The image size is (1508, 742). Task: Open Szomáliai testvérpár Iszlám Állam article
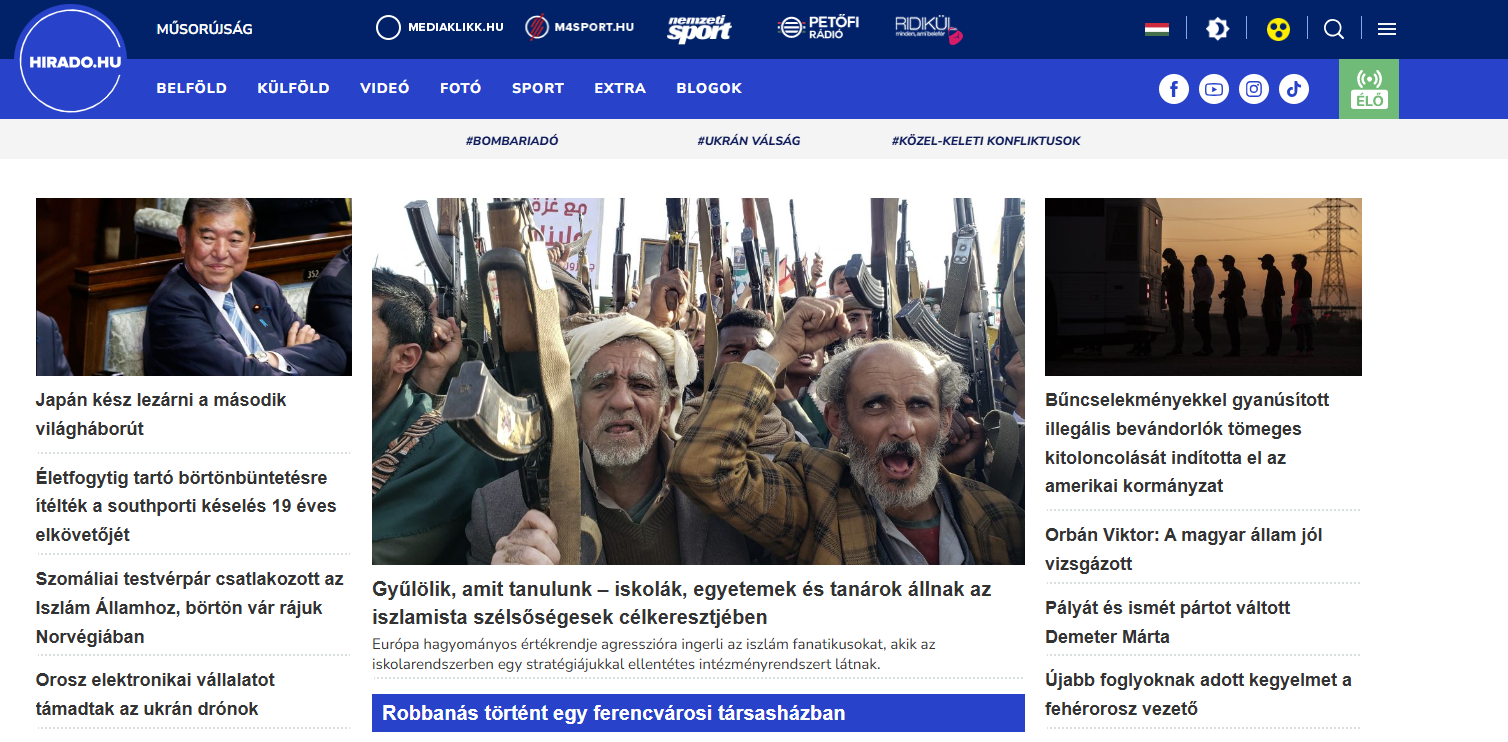189,608
